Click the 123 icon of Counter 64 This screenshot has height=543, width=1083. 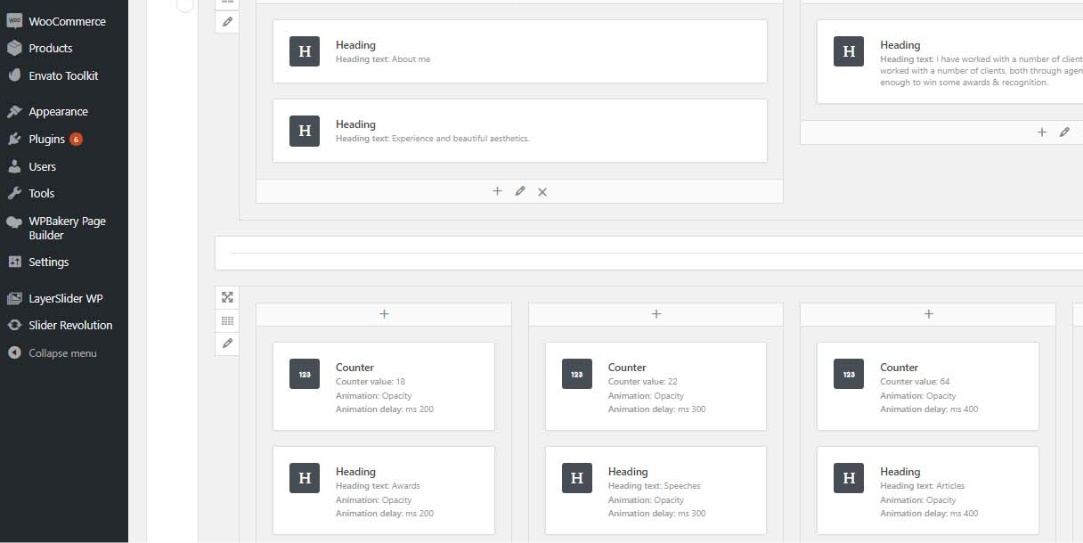849,374
